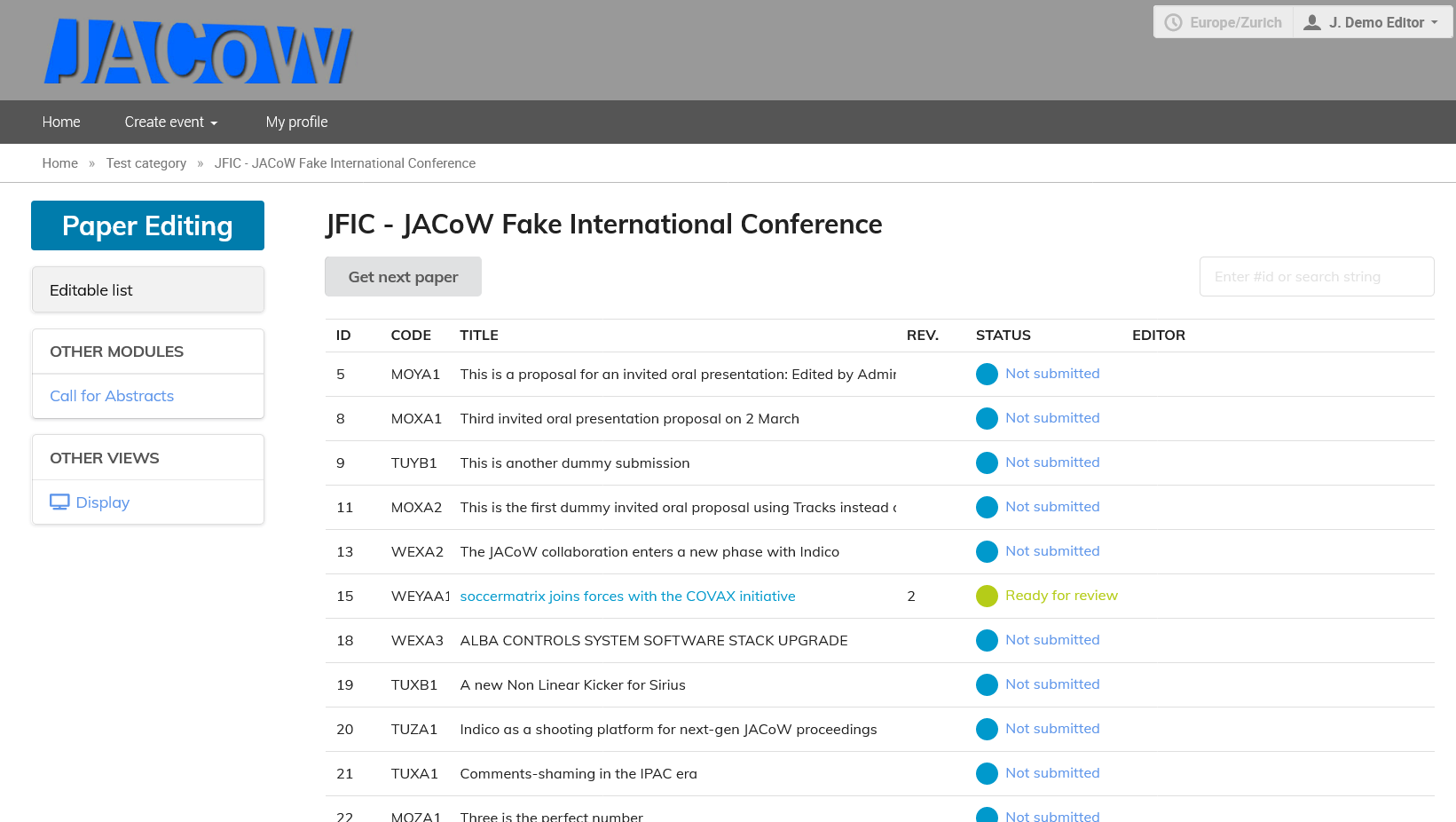Click Test category in breadcrumb
1456x822 pixels.
pos(146,163)
